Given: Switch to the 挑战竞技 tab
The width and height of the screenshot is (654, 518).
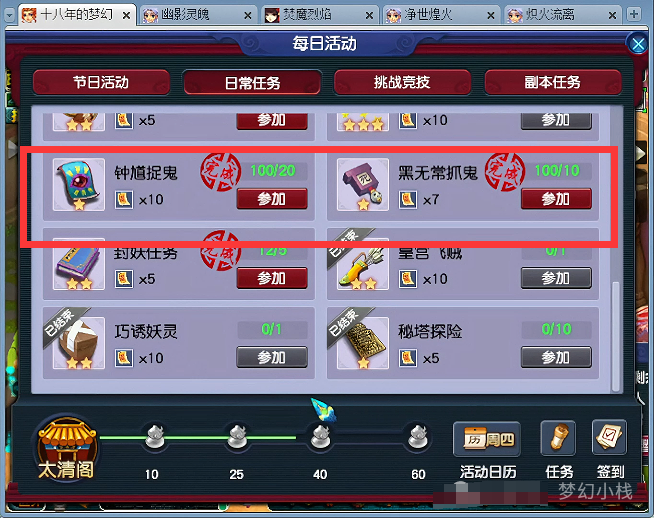Looking at the screenshot, I should coord(402,82).
